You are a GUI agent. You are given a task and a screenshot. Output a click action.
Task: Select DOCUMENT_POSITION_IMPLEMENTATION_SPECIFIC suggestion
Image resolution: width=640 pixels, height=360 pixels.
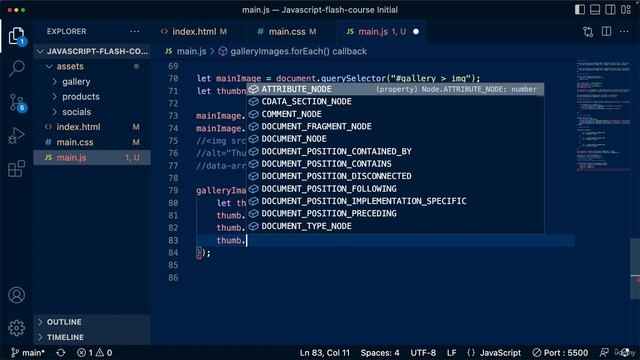click(395, 201)
